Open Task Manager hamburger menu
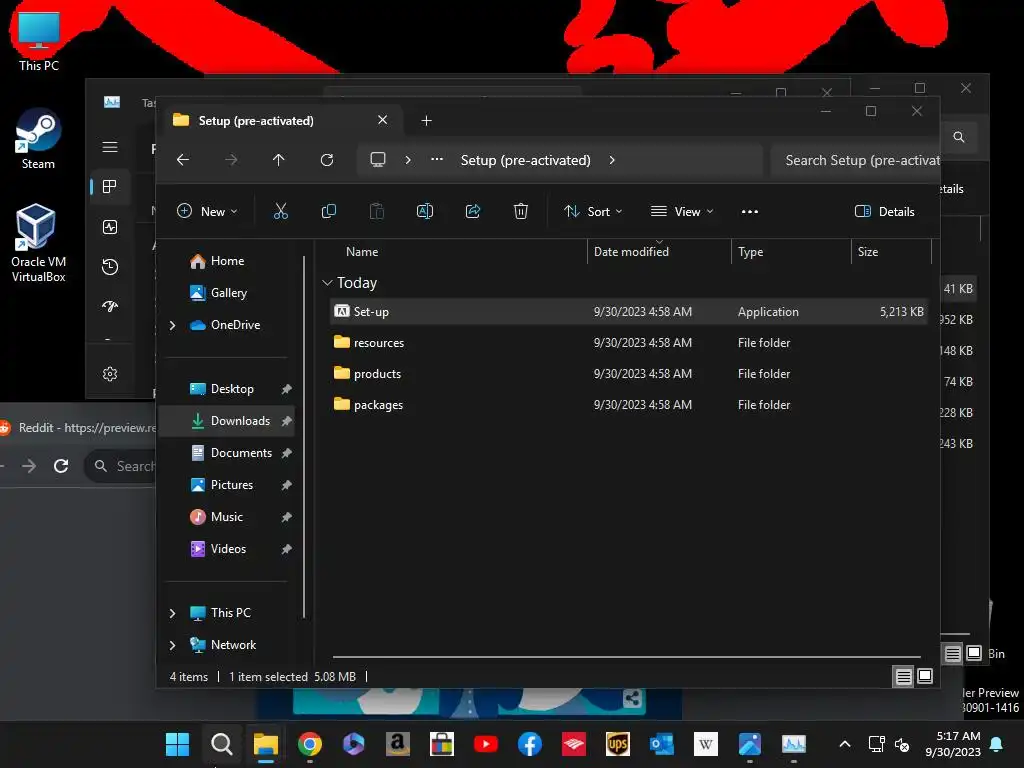1024x768 pixels. coord(110,147)
